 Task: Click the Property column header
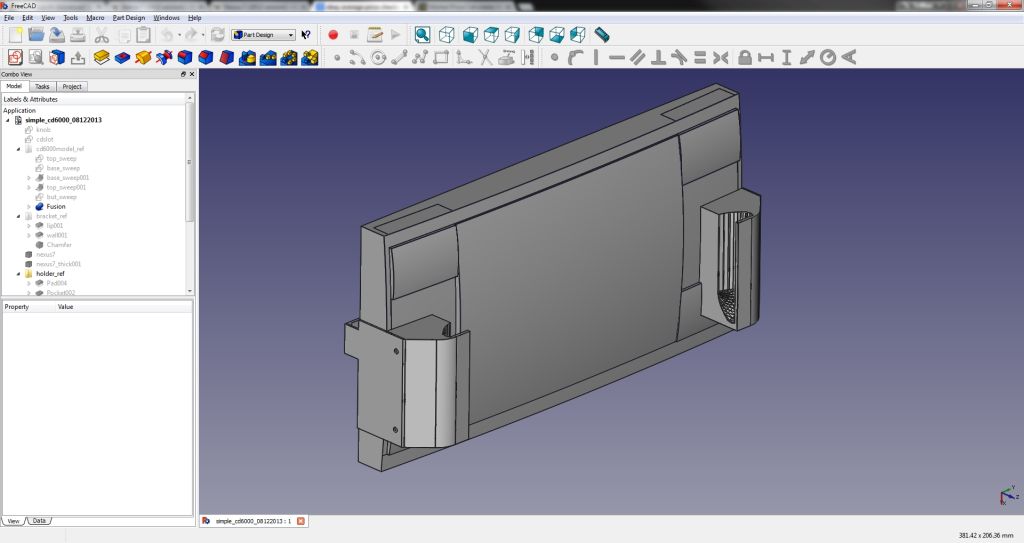point(16,306)
